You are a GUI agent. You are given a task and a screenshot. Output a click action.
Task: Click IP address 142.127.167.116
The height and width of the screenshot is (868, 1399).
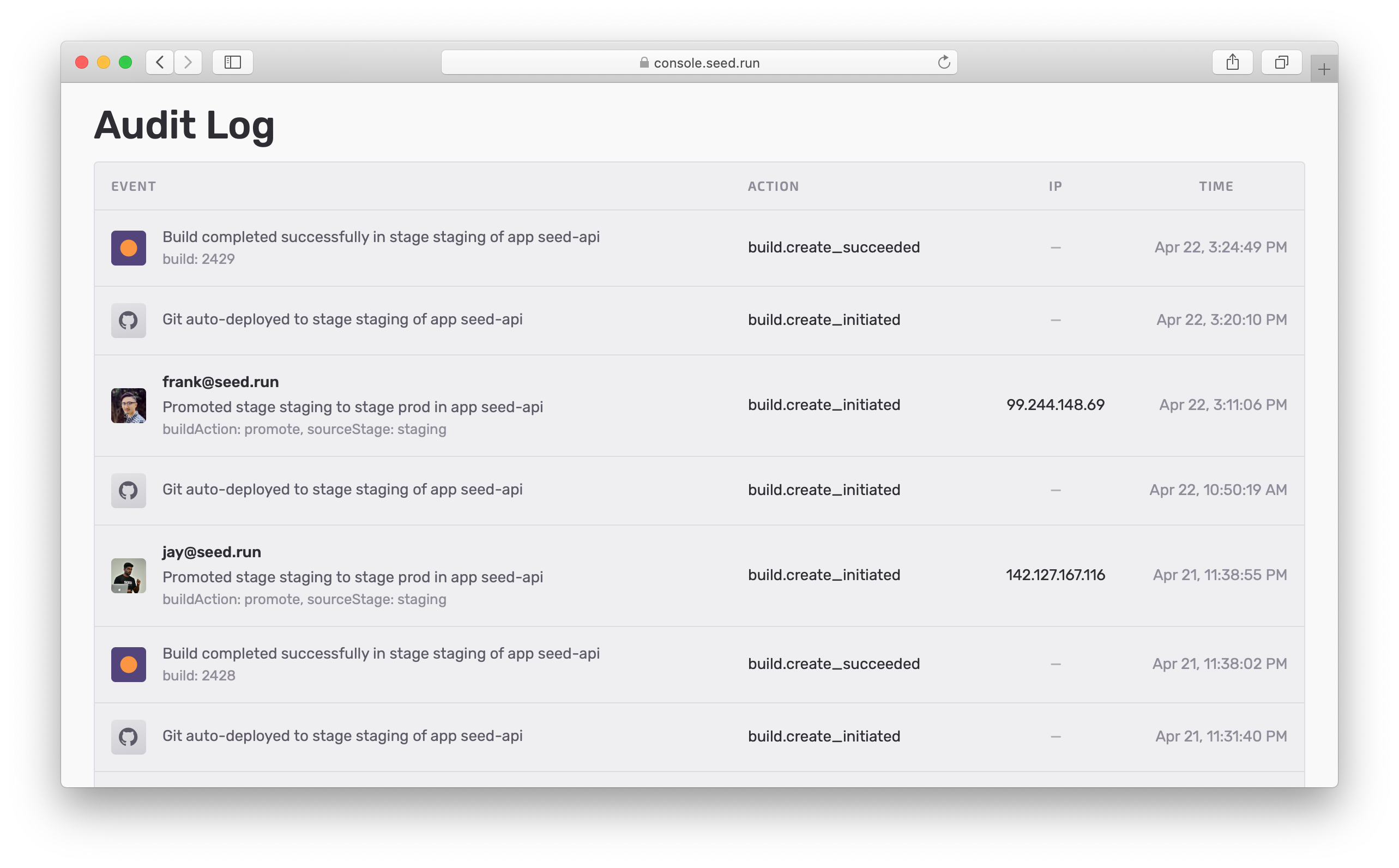pyautogui.click(x=1055, y=575)
